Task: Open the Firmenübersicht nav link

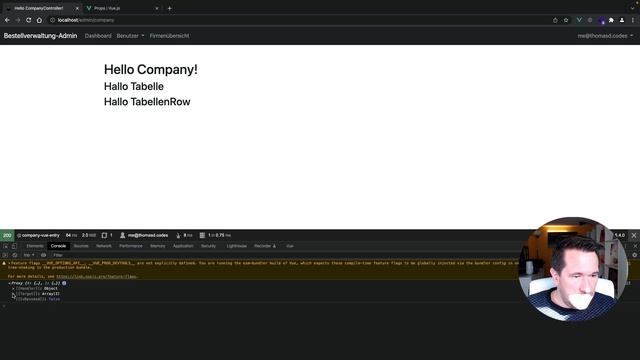Action: [169, 36]
